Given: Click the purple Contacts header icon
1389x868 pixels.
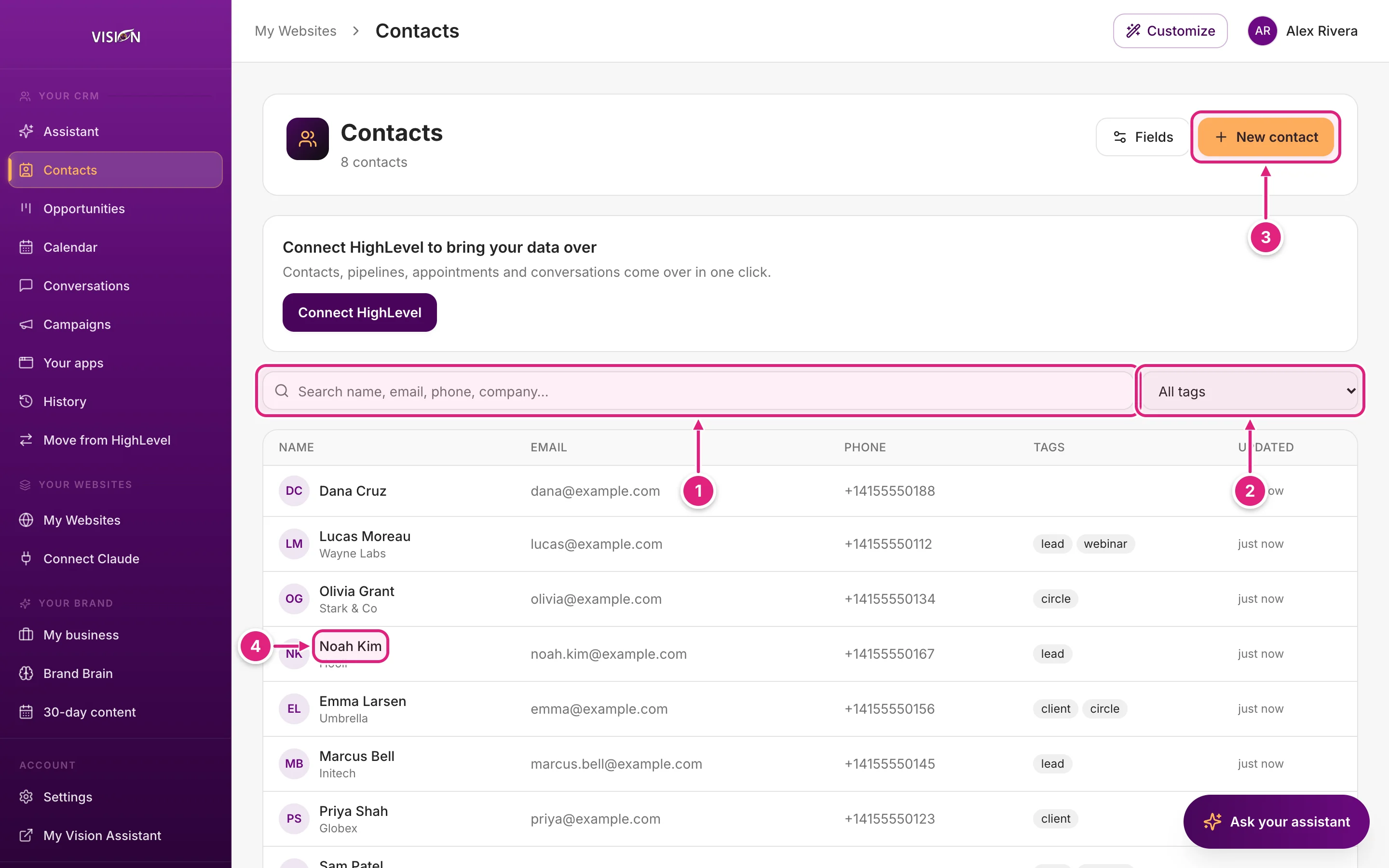Looking at the screenshot, I should tap(308, 139).
